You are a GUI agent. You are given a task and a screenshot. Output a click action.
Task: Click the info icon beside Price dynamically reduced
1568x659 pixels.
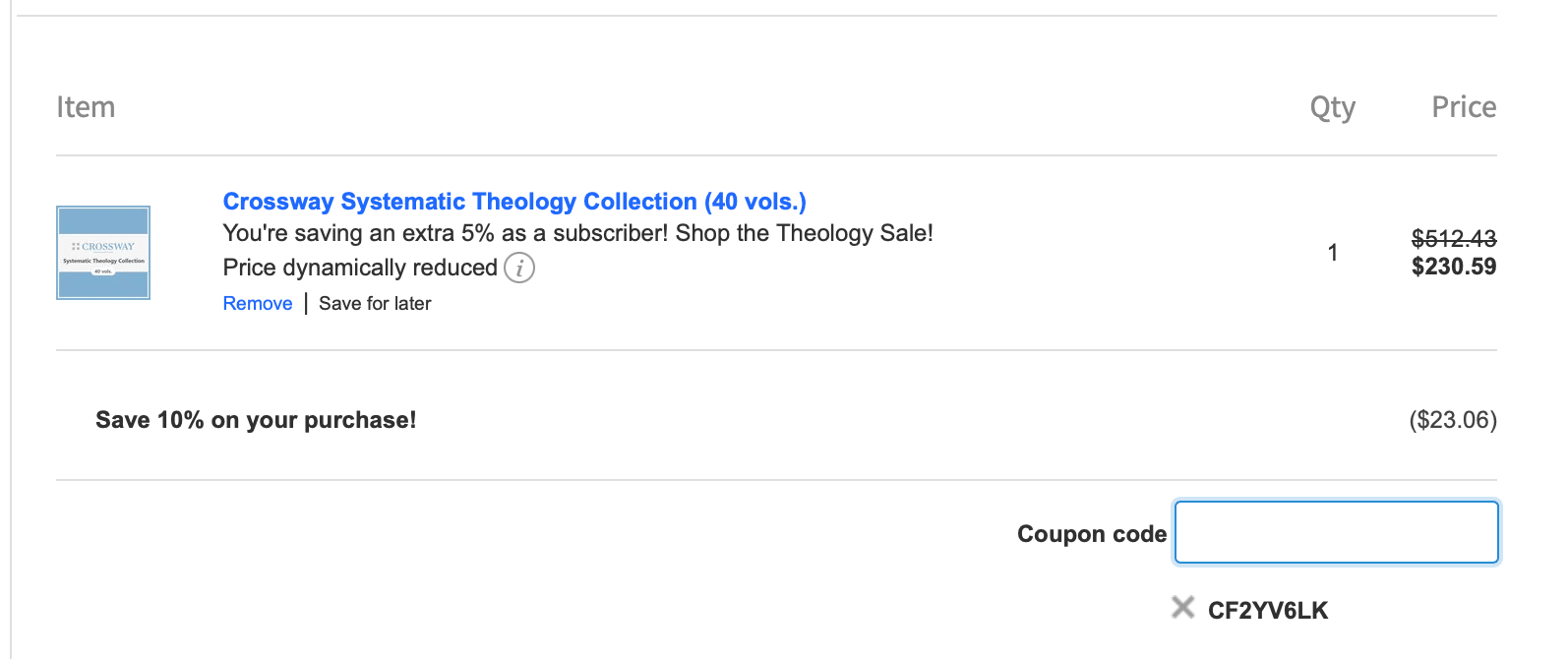point(519,268)
